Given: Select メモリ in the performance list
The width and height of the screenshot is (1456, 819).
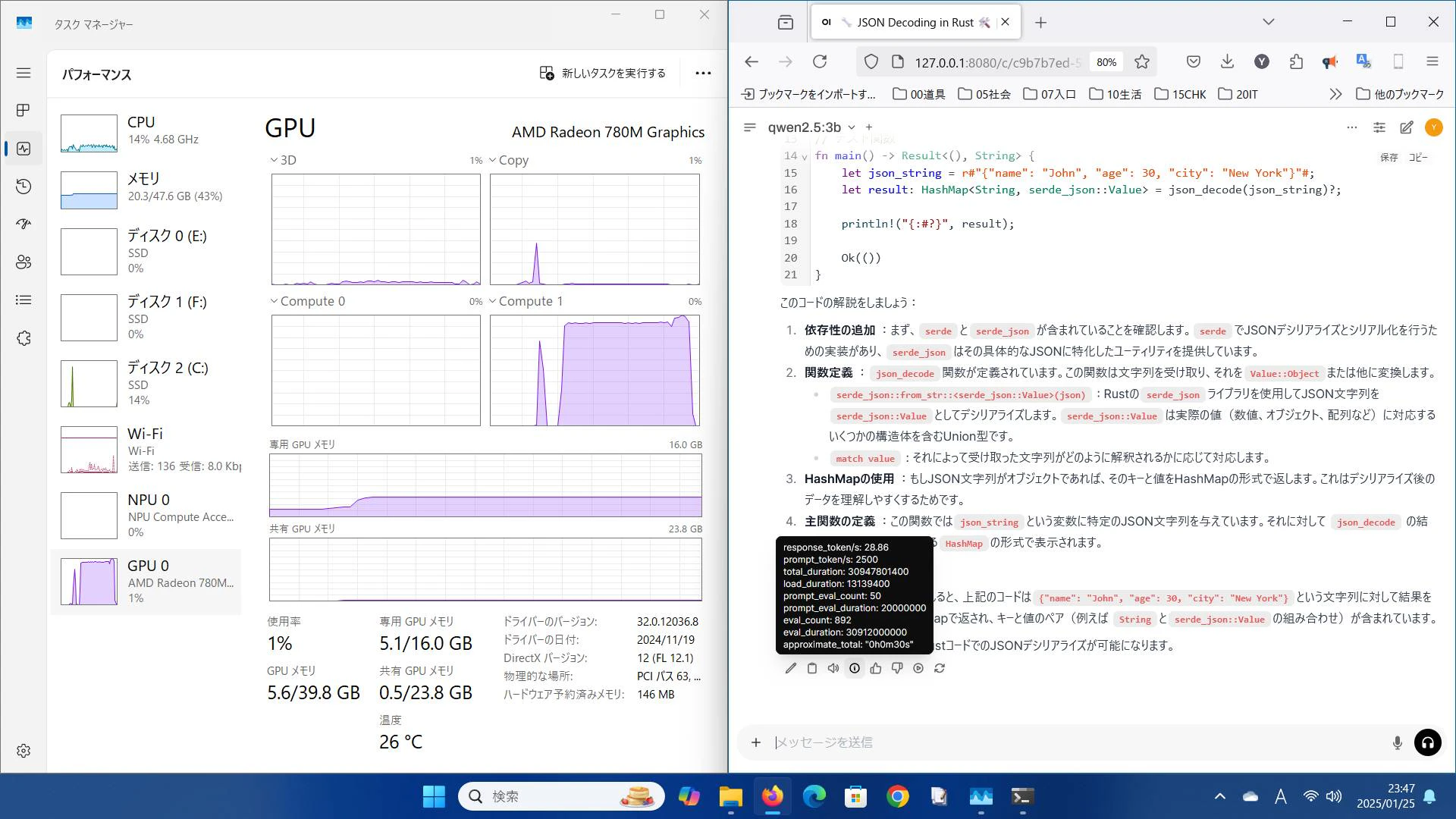Looking at the screenshot, I should [146, 189].
